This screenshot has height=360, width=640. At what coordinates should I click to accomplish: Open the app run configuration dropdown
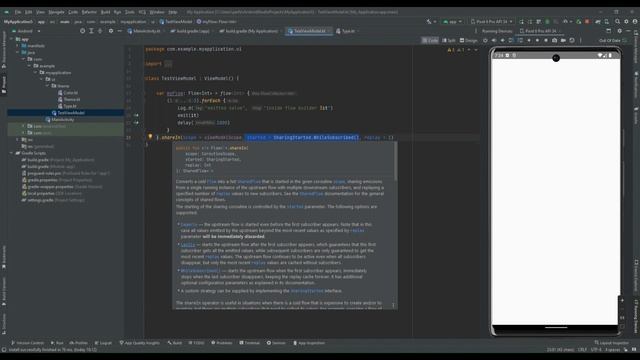452,21
